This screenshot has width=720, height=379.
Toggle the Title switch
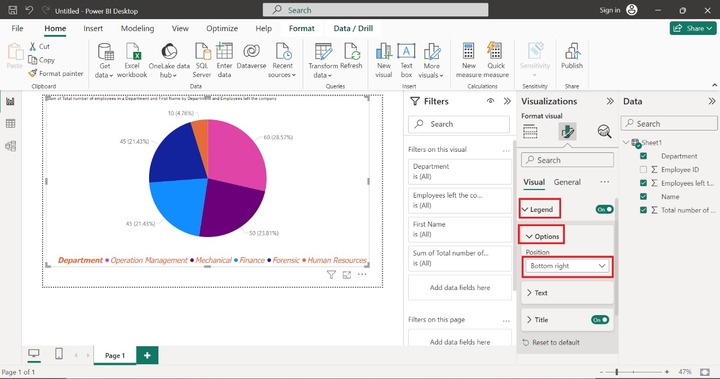[x=600, y=320]
